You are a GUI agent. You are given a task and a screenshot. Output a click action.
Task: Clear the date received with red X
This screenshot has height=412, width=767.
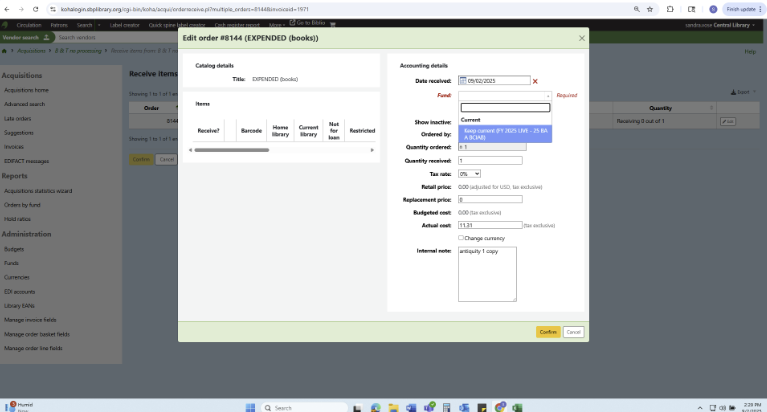coord(535,81)
